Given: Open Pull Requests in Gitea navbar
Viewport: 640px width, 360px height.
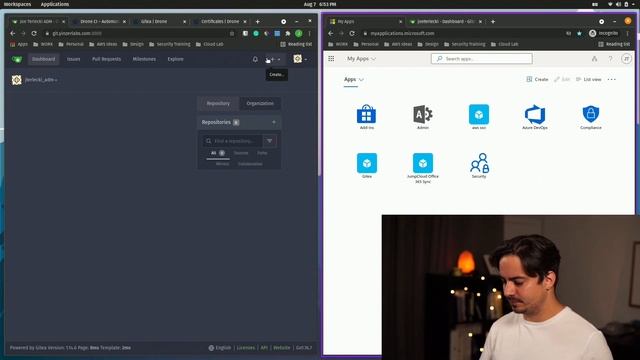Looking at the screenshot, I should [106, 59].
